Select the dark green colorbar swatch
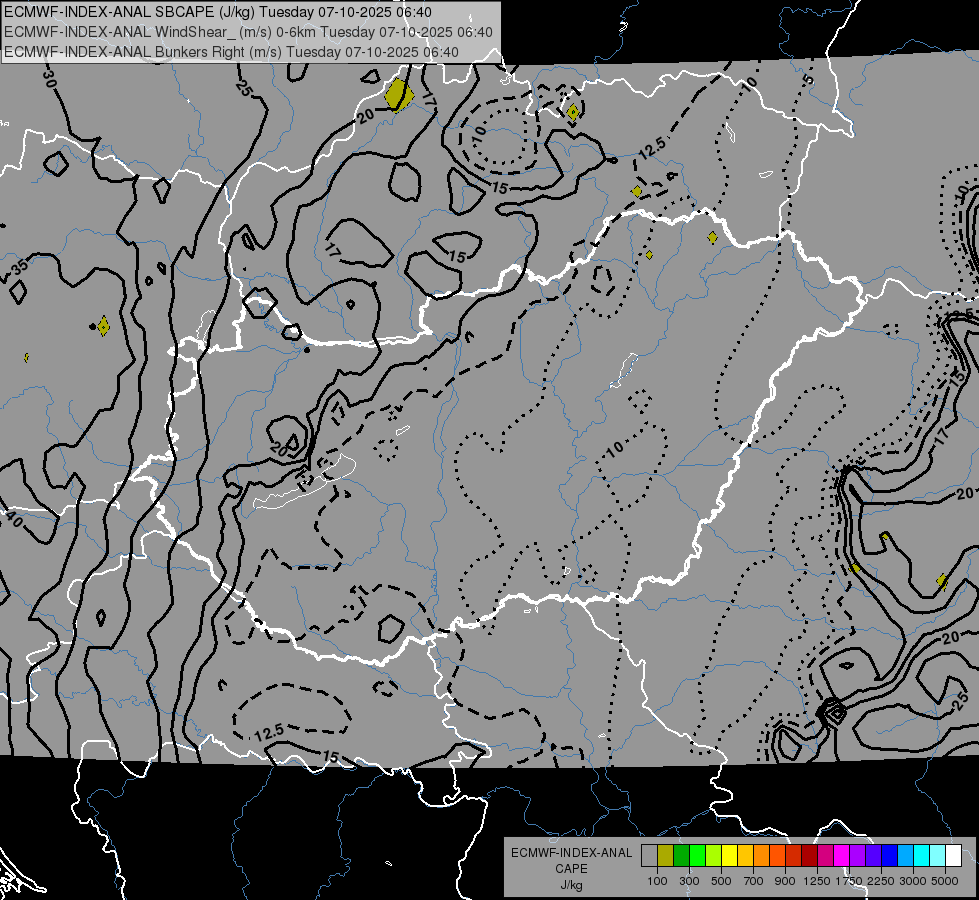Image resolution: width=979 pixels, height=900 pixels. [681, 856]
